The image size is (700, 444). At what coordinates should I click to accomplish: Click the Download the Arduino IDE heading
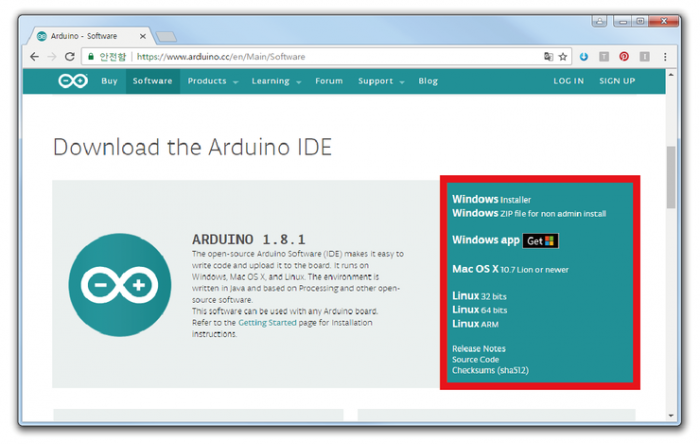[192, 147]
